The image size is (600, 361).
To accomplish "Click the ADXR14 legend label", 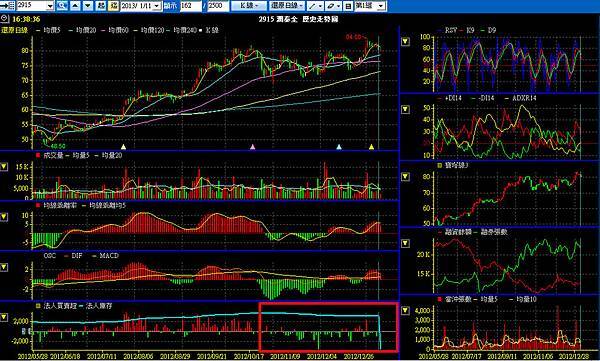I will [x=524, y=98].
